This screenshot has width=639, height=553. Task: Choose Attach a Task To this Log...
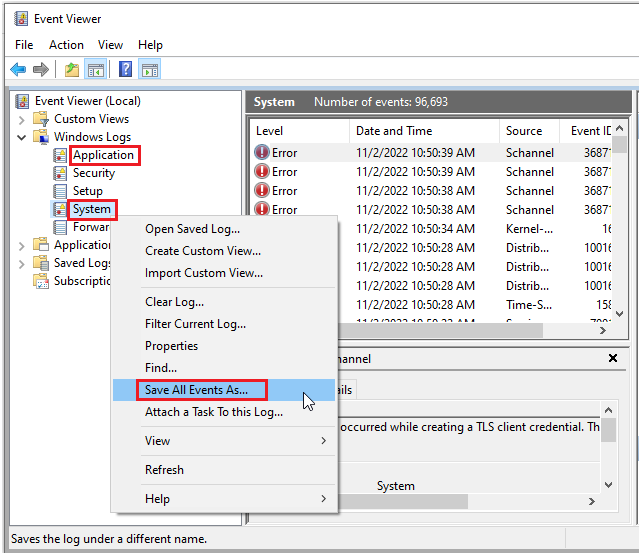tap(224, 412)
